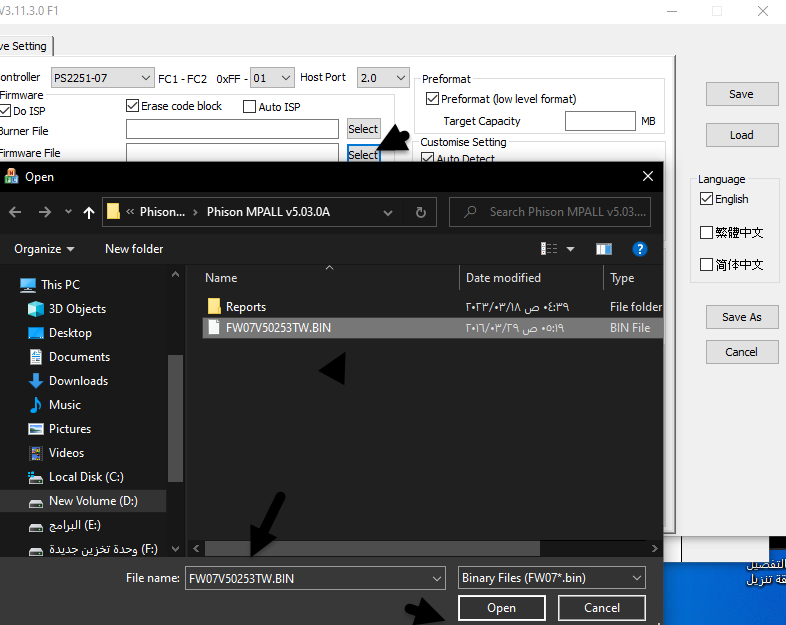Sort by the Name column header
This screenshot has height=625, width=786.
[221, 278]
